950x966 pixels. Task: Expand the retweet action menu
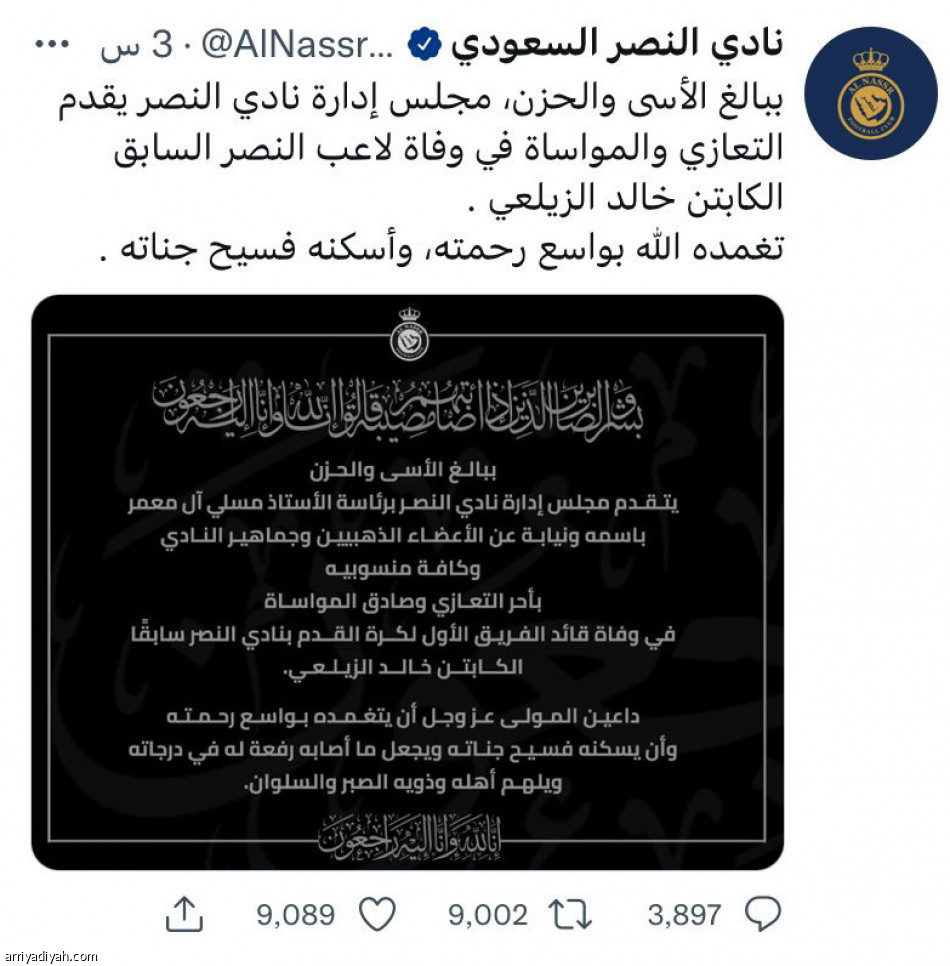[x=571, y=913]
